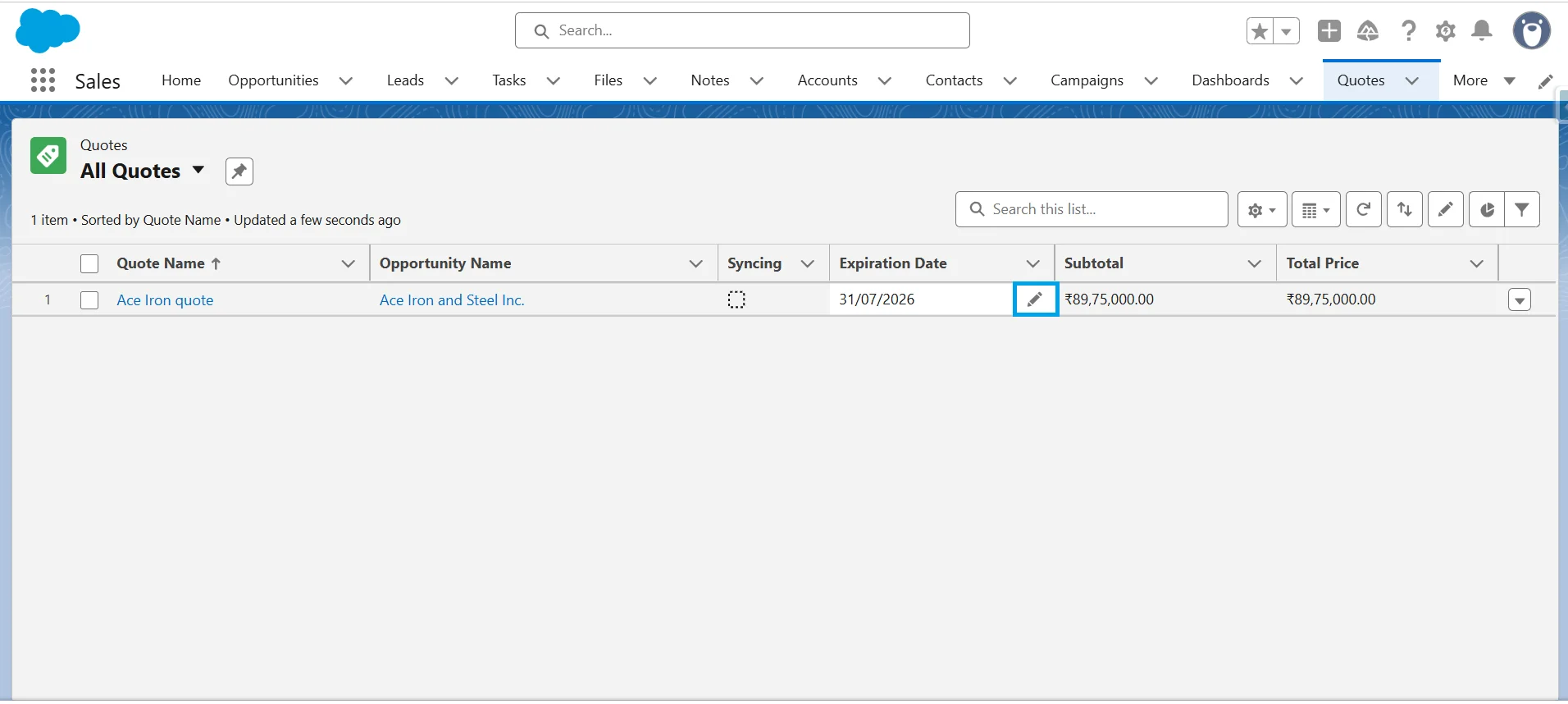Click the column sort arrows icon
The height and width of the screenshot is (704, 1568).
pyautogui.click(x=1405, y=210)
